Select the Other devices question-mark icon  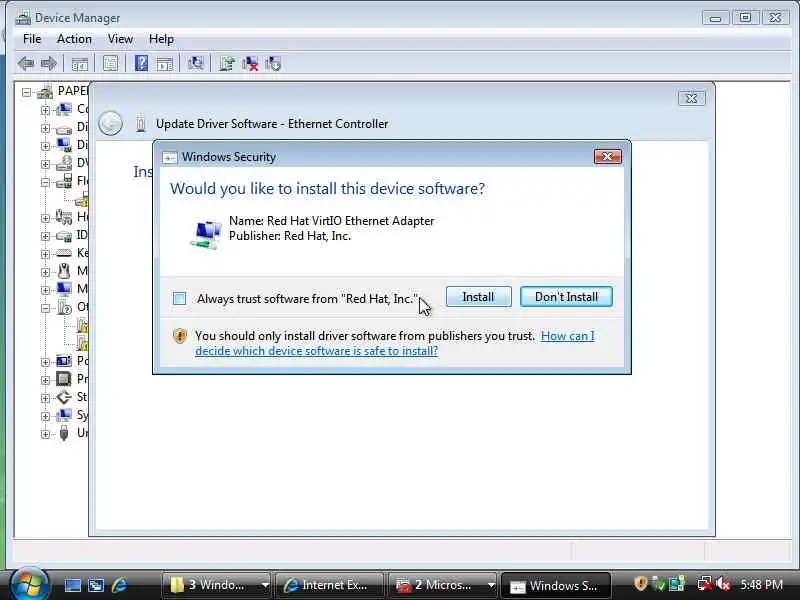64,307
